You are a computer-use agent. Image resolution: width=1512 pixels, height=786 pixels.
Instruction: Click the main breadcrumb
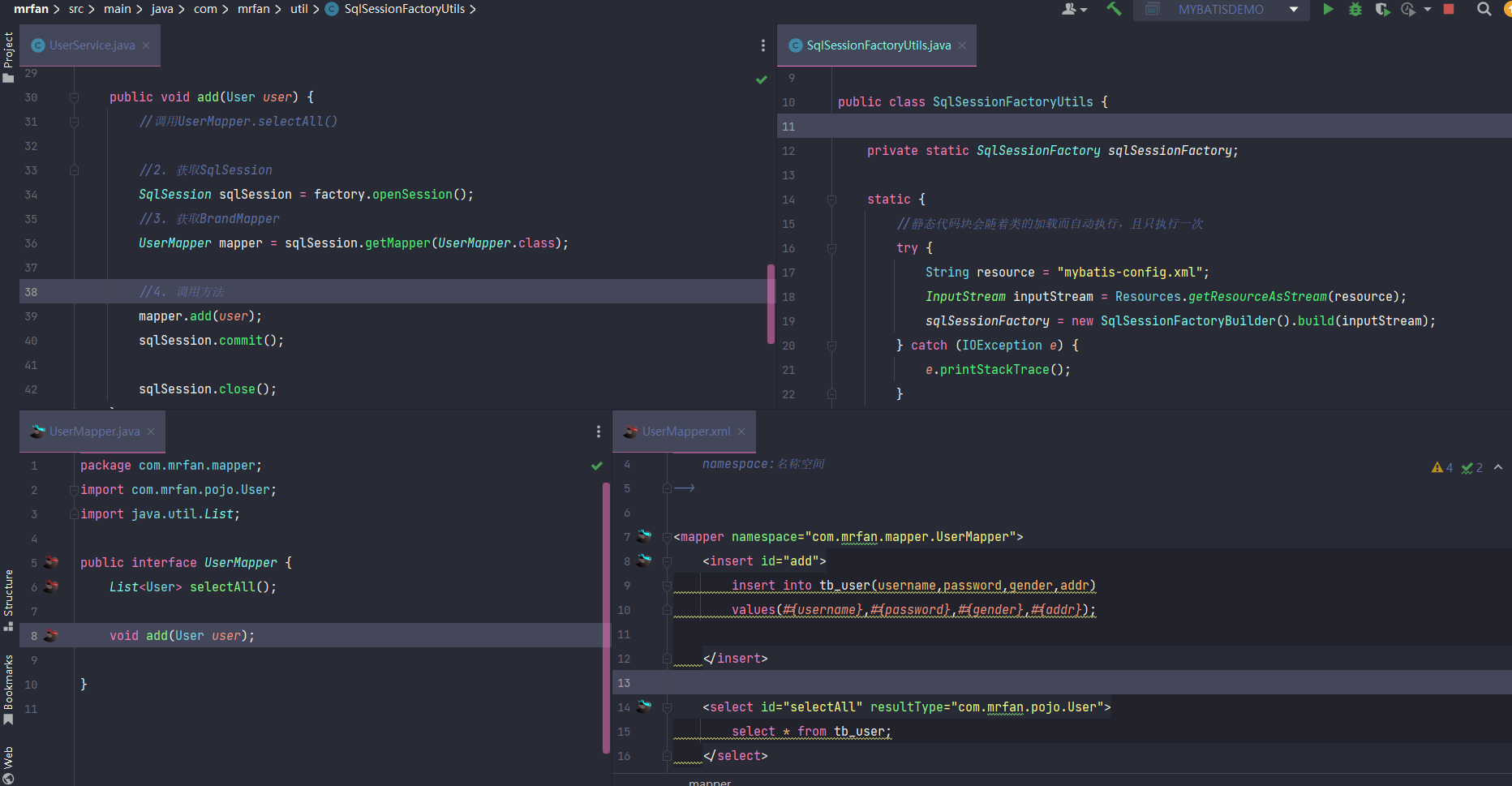(118, 9)
